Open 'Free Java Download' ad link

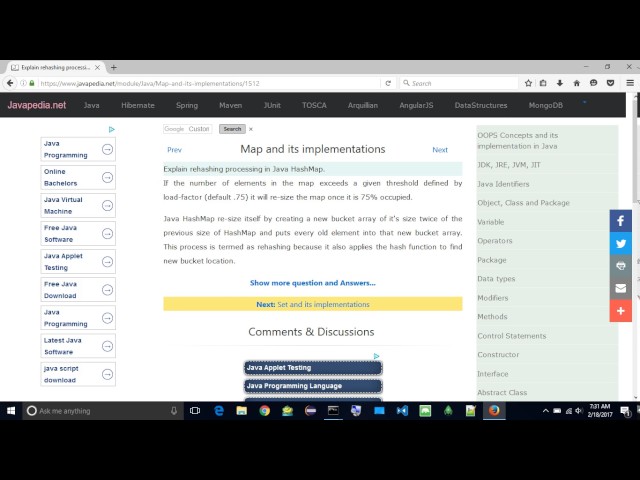click(x=78, y=290)
